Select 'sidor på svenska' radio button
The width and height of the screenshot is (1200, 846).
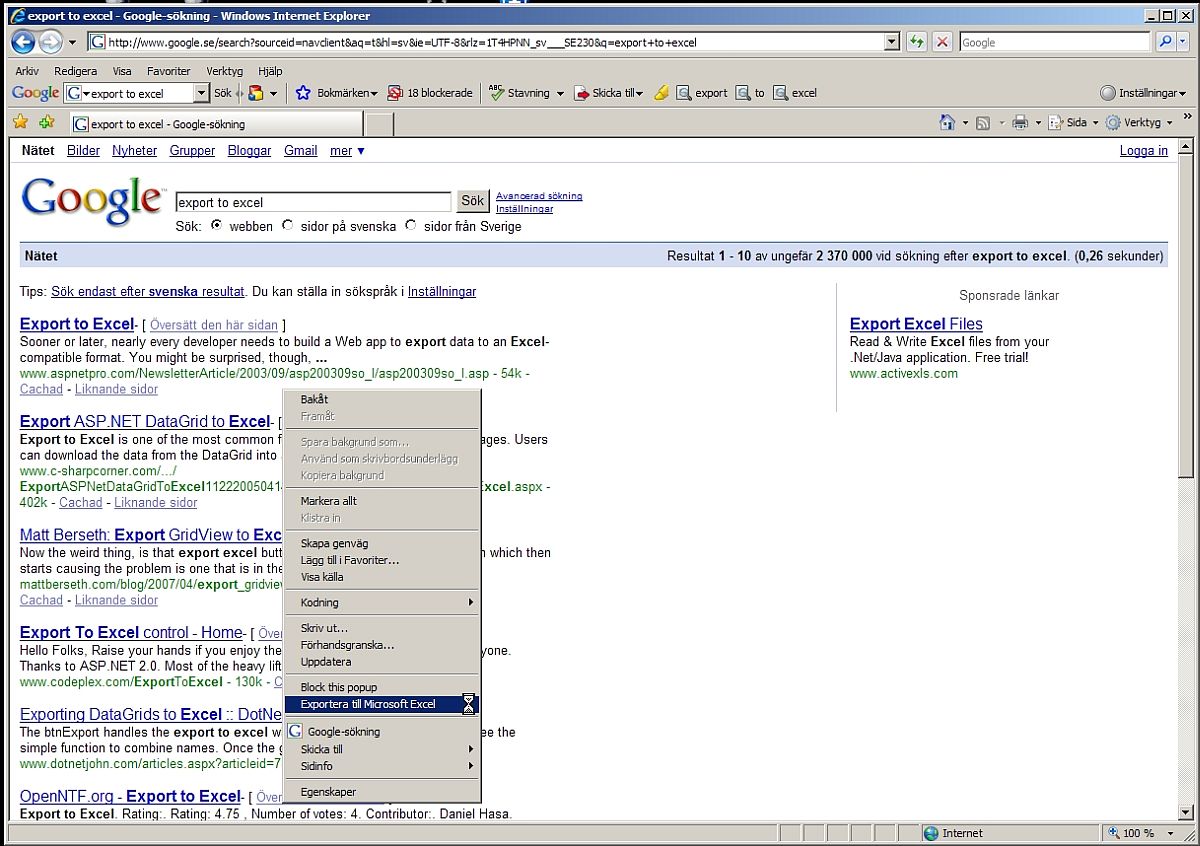pos(288,226)
